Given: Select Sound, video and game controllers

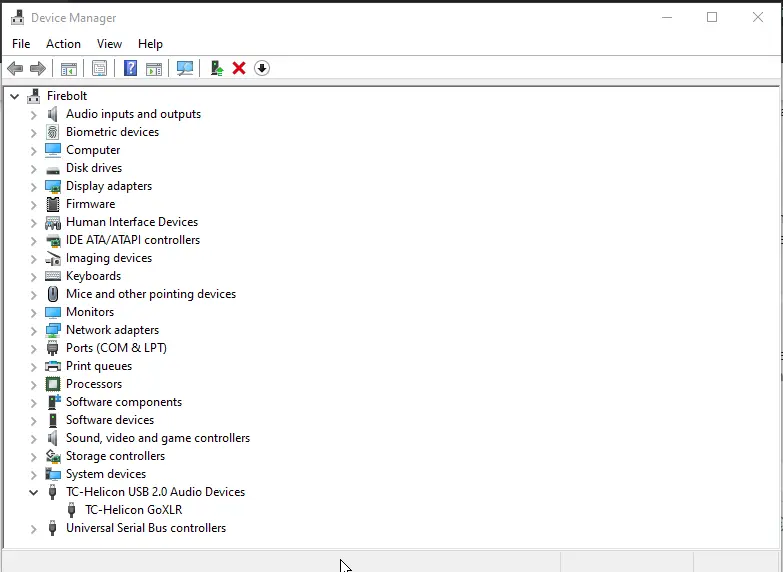Looking at the screenshot, I should (157, 438).
